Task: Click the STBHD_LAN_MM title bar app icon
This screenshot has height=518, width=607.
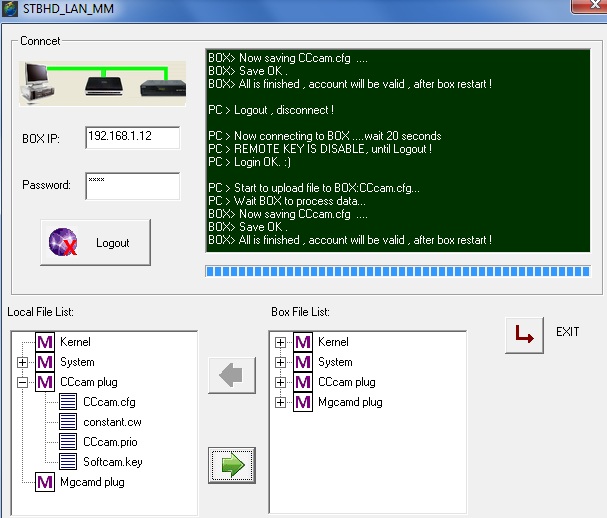Action: (10, 9)
